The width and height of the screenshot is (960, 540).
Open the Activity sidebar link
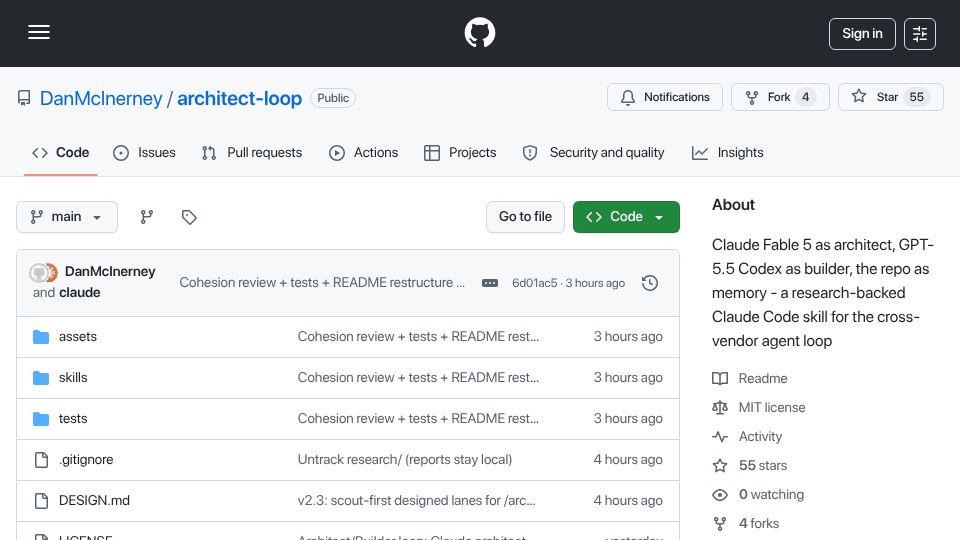coord(760,437)
